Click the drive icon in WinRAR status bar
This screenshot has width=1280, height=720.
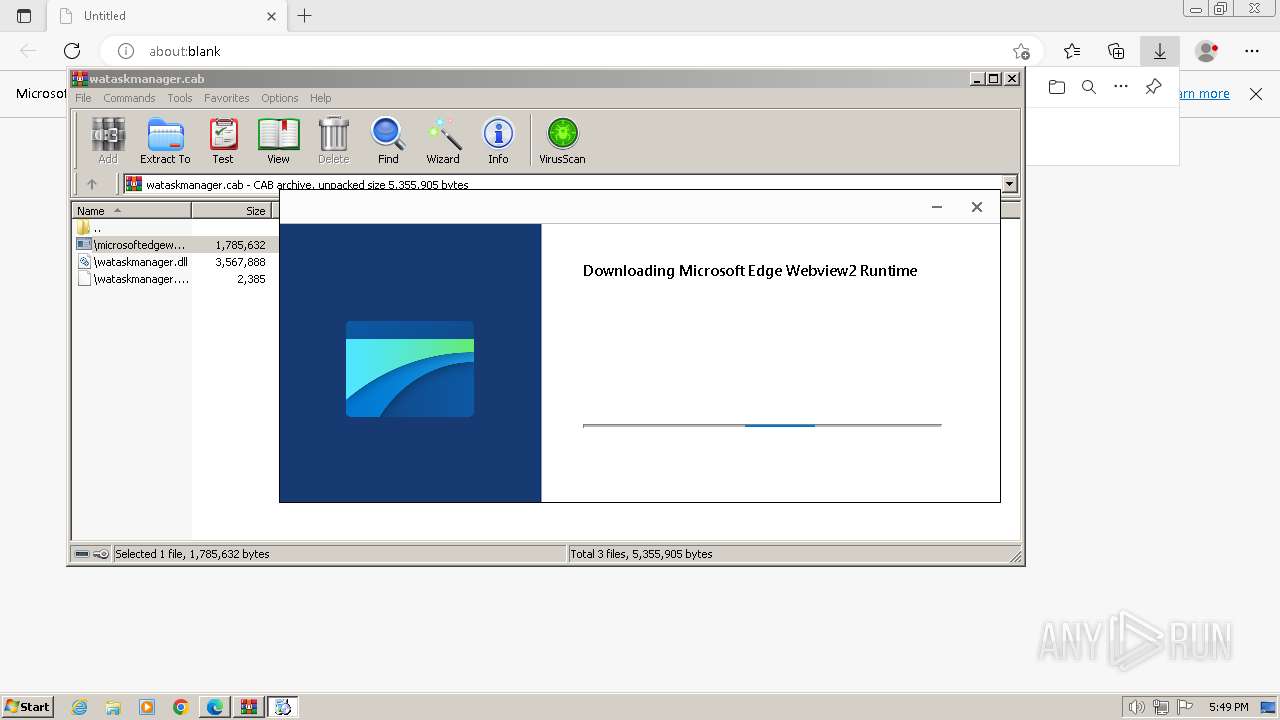click(x=82, y=554)
